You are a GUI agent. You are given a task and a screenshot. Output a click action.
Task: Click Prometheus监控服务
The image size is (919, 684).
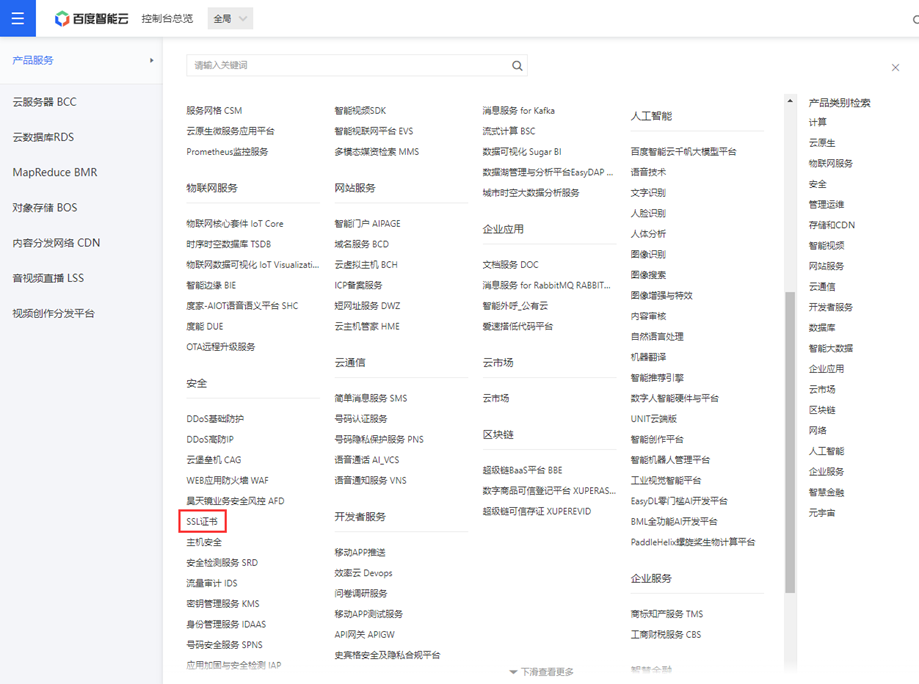[227, 152]
